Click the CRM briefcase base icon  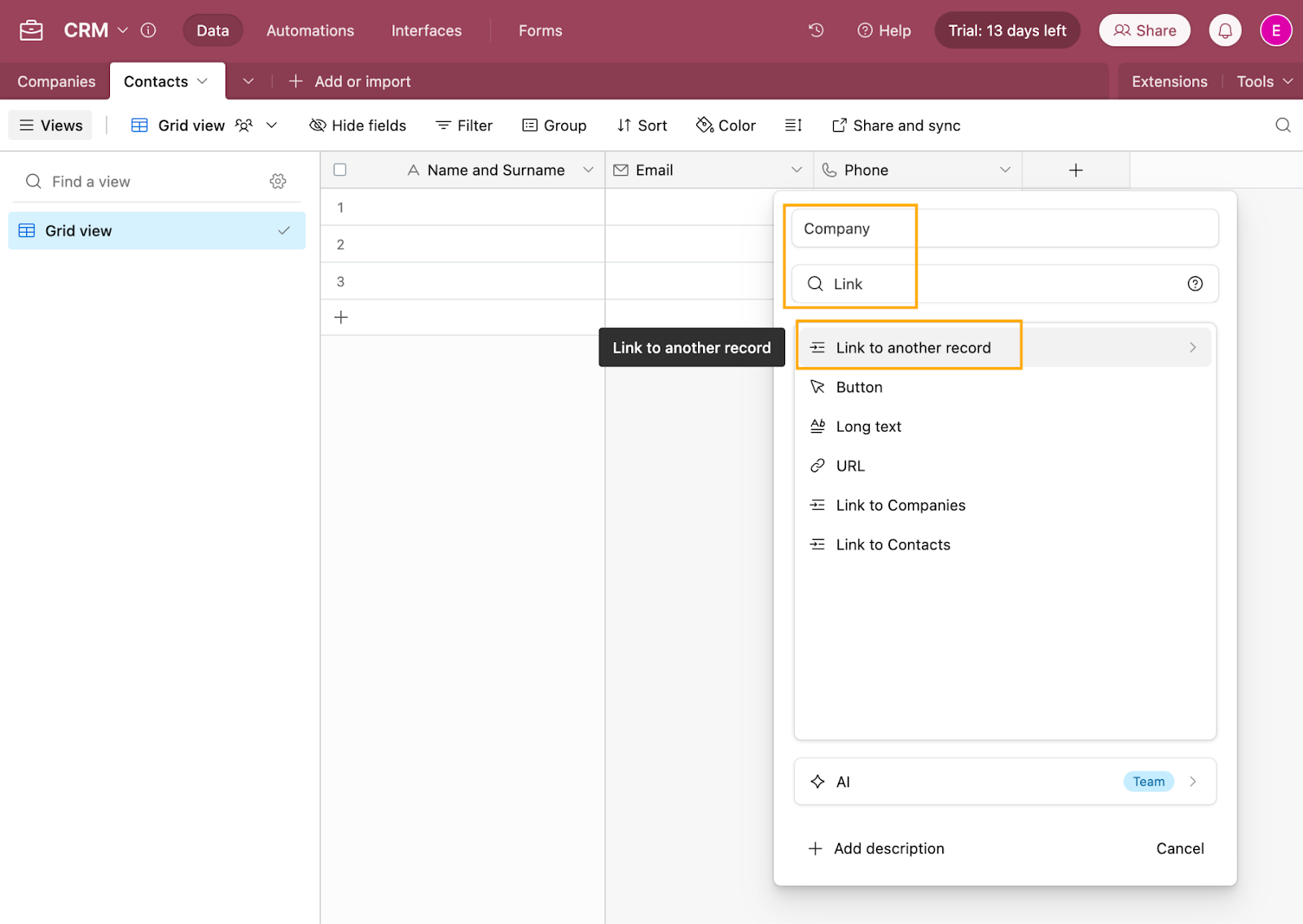click(x=31, y=30)
